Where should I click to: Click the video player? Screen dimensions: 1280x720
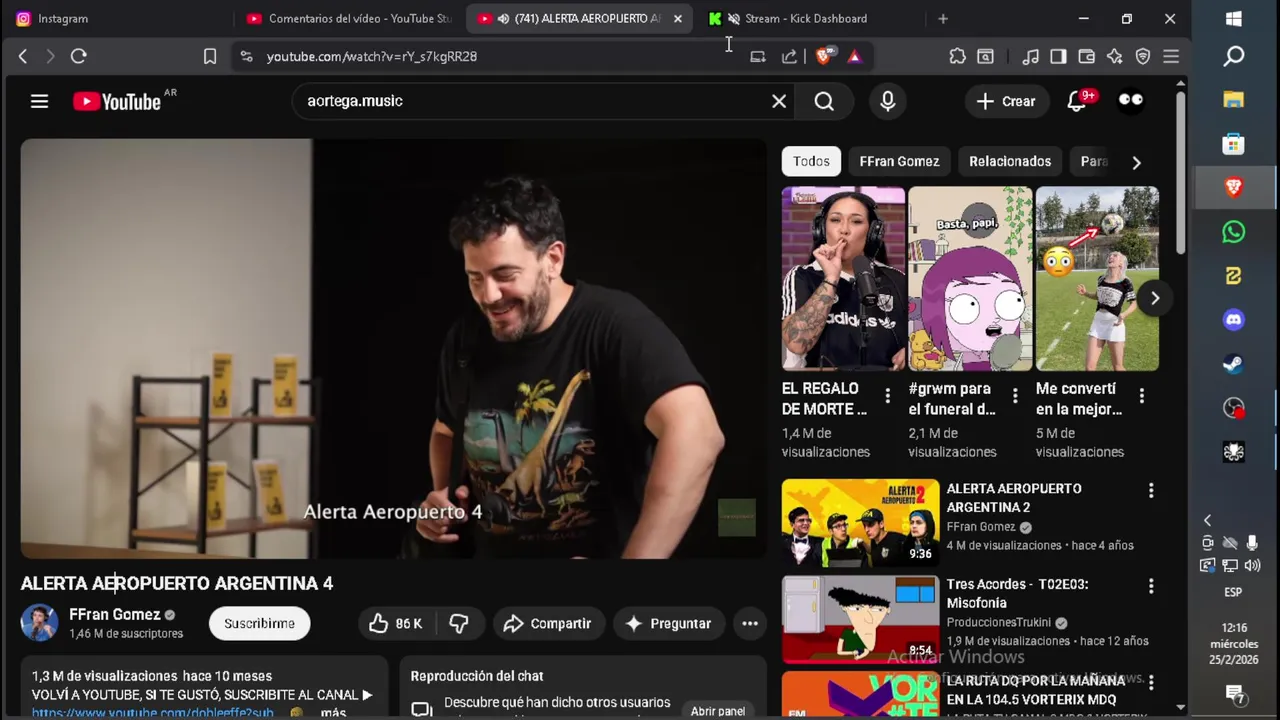pos(394,348)
